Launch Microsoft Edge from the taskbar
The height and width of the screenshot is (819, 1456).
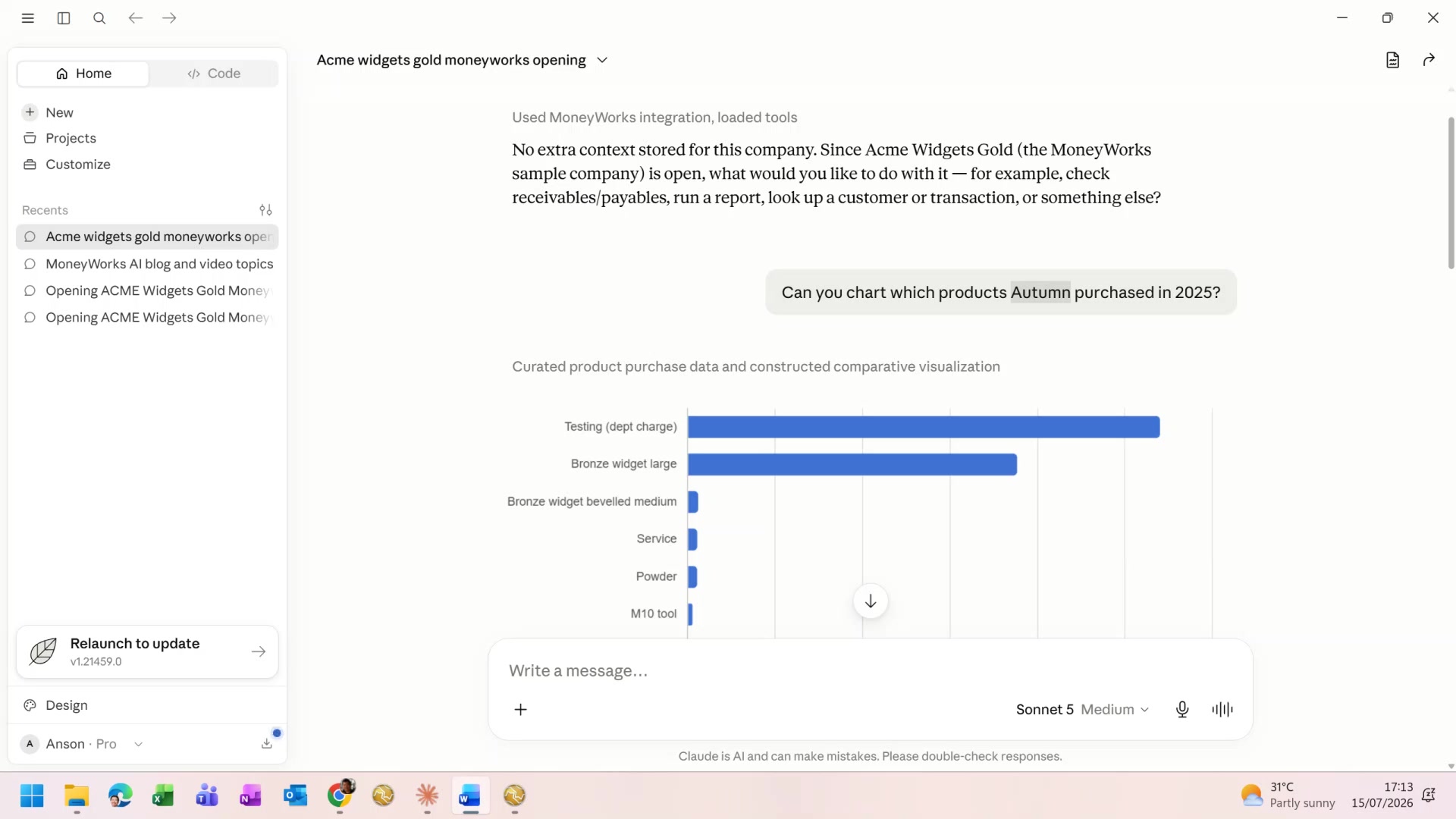pyautogui.click(x=120, y=795)
